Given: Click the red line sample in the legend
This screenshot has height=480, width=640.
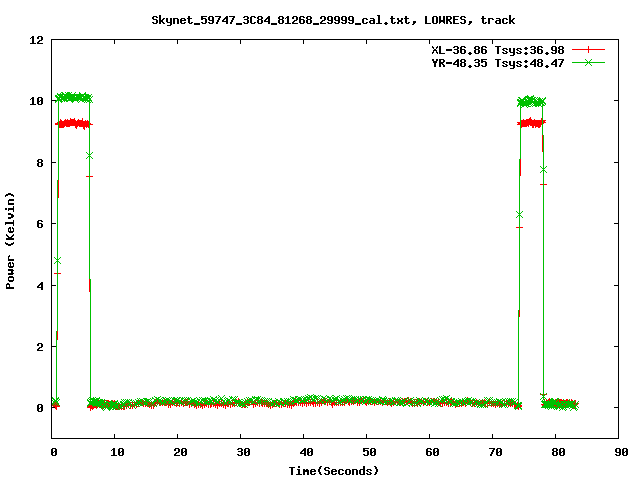Looking at the screenshot, I should (x=588, y=50).
